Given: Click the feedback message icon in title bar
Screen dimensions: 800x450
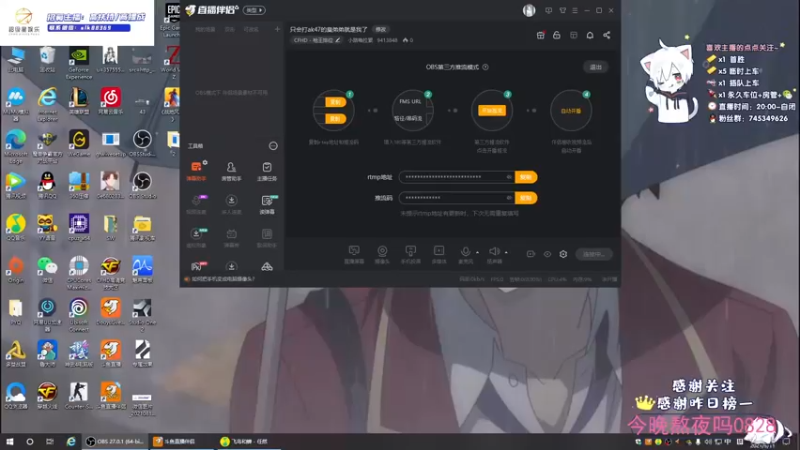Looking at the screenshot, I should pos(548,10).
